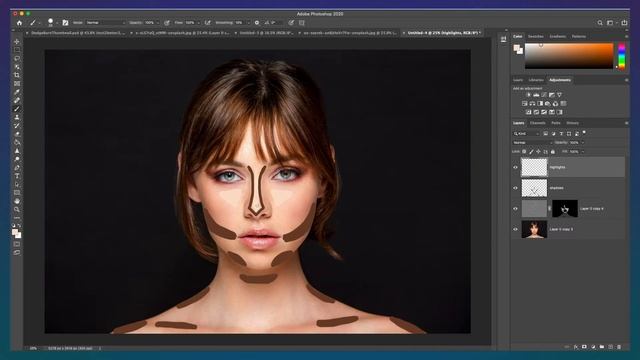640x360 pixels.
Task: Select the Lasso tool
Action: pos(17,58)
